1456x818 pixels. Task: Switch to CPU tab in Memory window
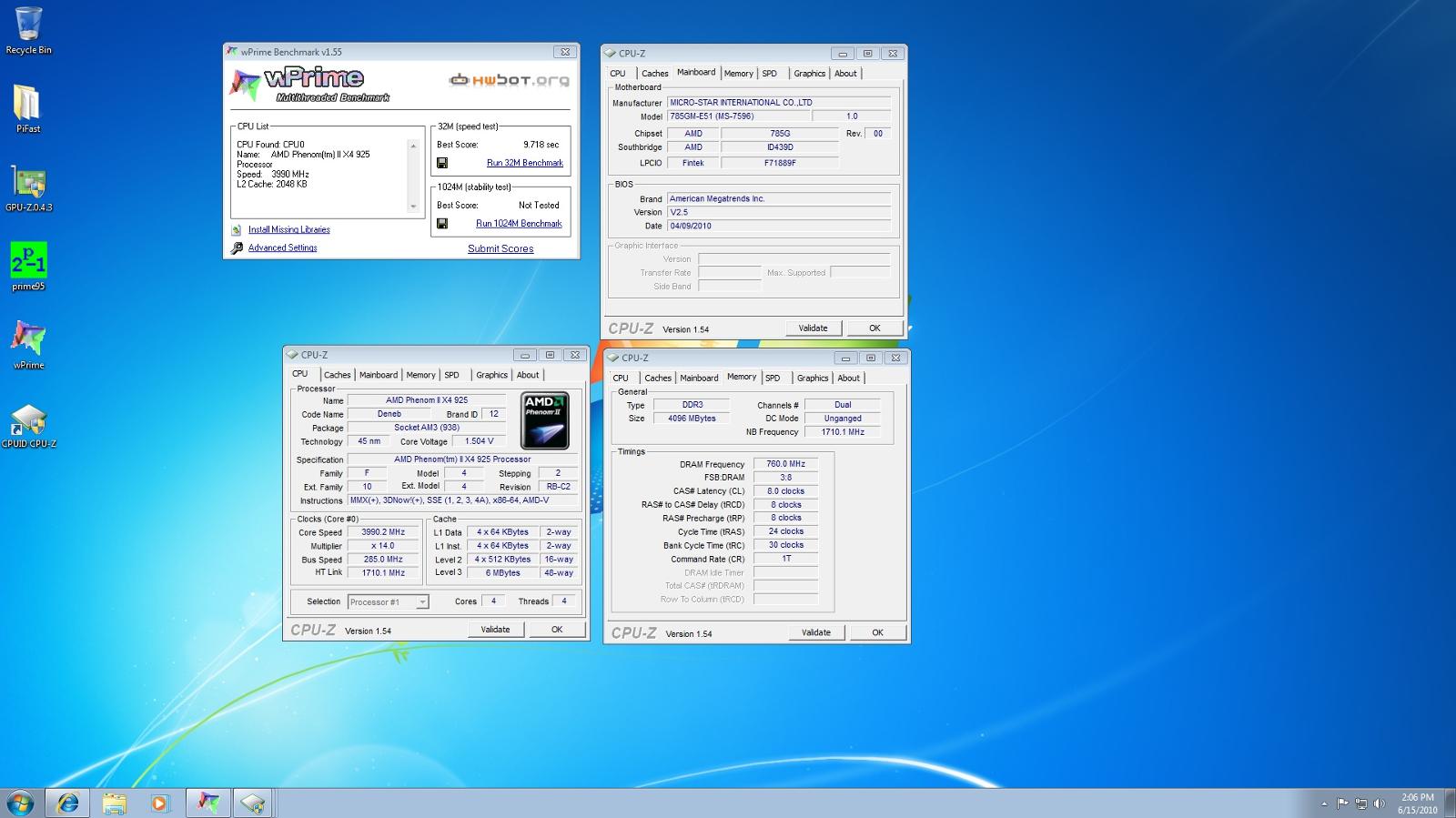[x=621, y=378]
